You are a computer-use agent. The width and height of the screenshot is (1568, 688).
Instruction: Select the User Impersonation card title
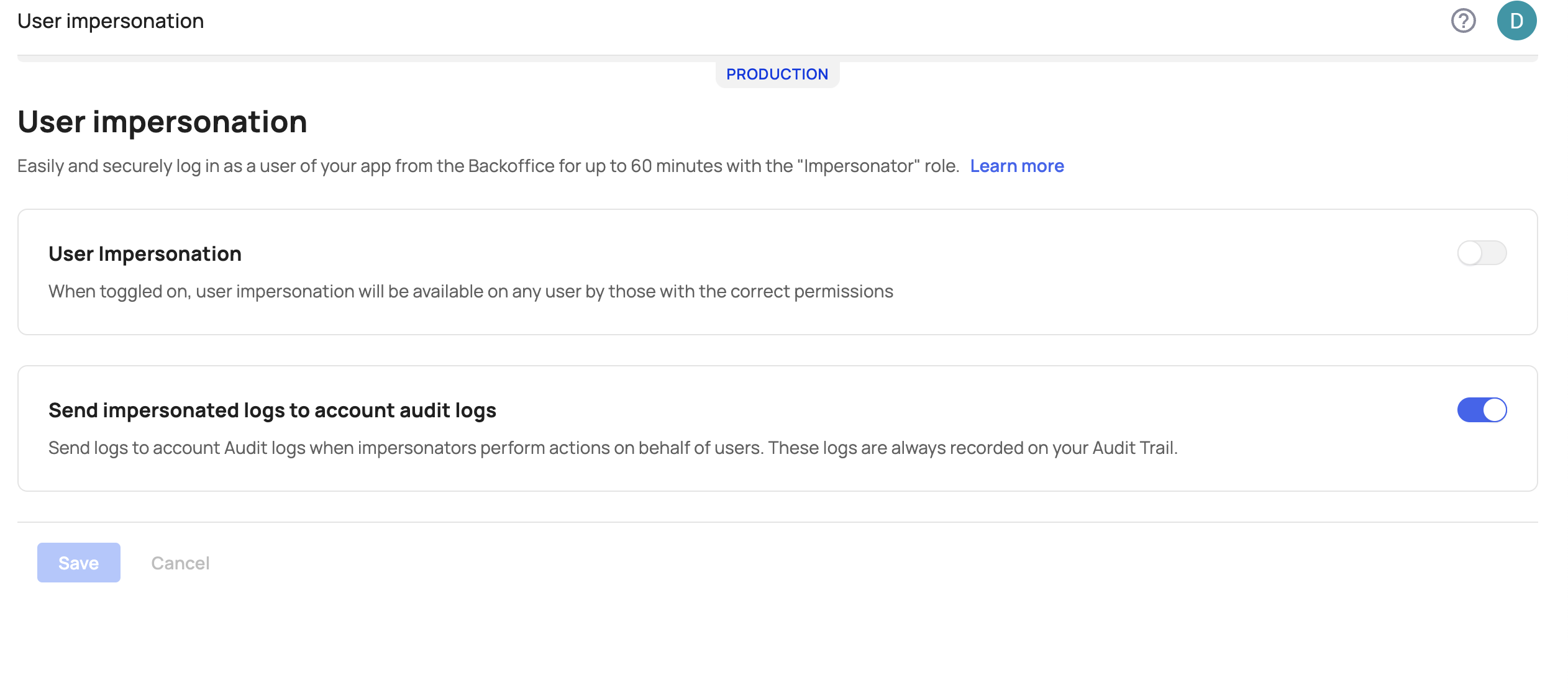point(145,254)
